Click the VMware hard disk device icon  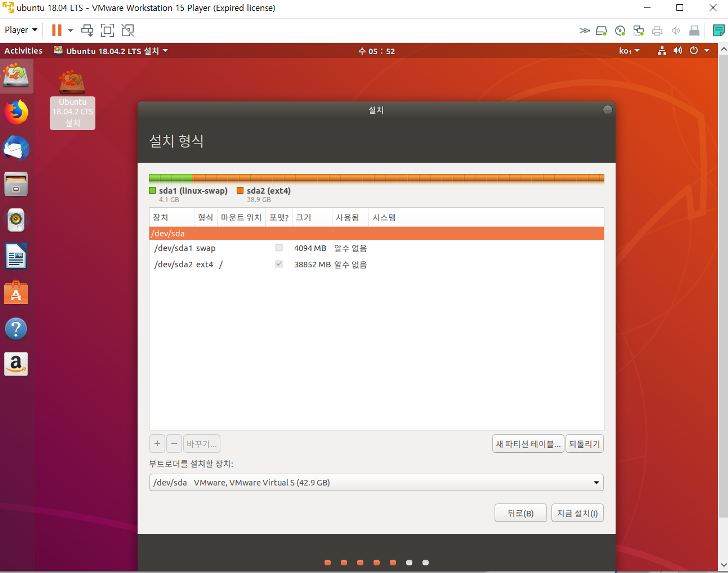point(602,31)
